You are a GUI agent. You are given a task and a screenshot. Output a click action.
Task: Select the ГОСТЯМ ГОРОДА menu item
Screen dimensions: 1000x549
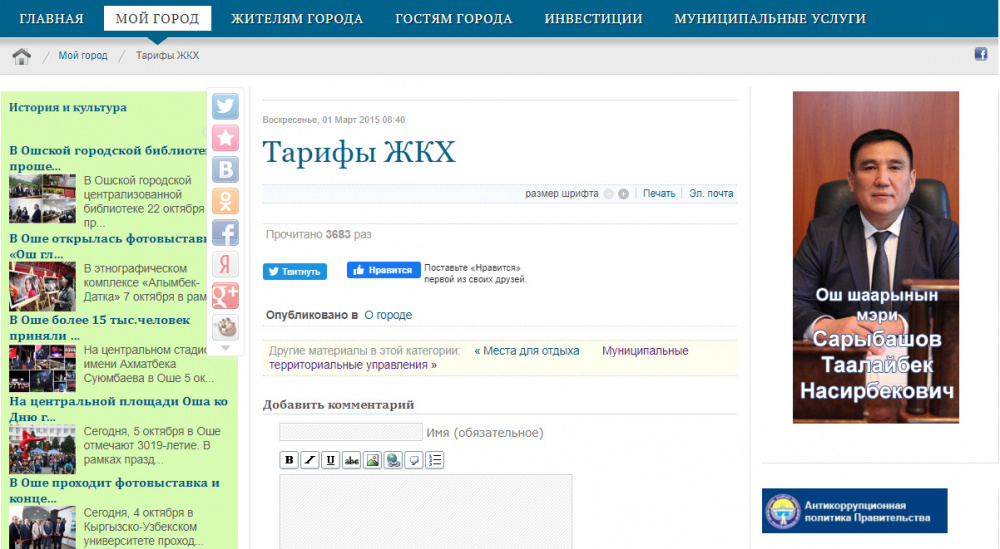pos(453,19)
